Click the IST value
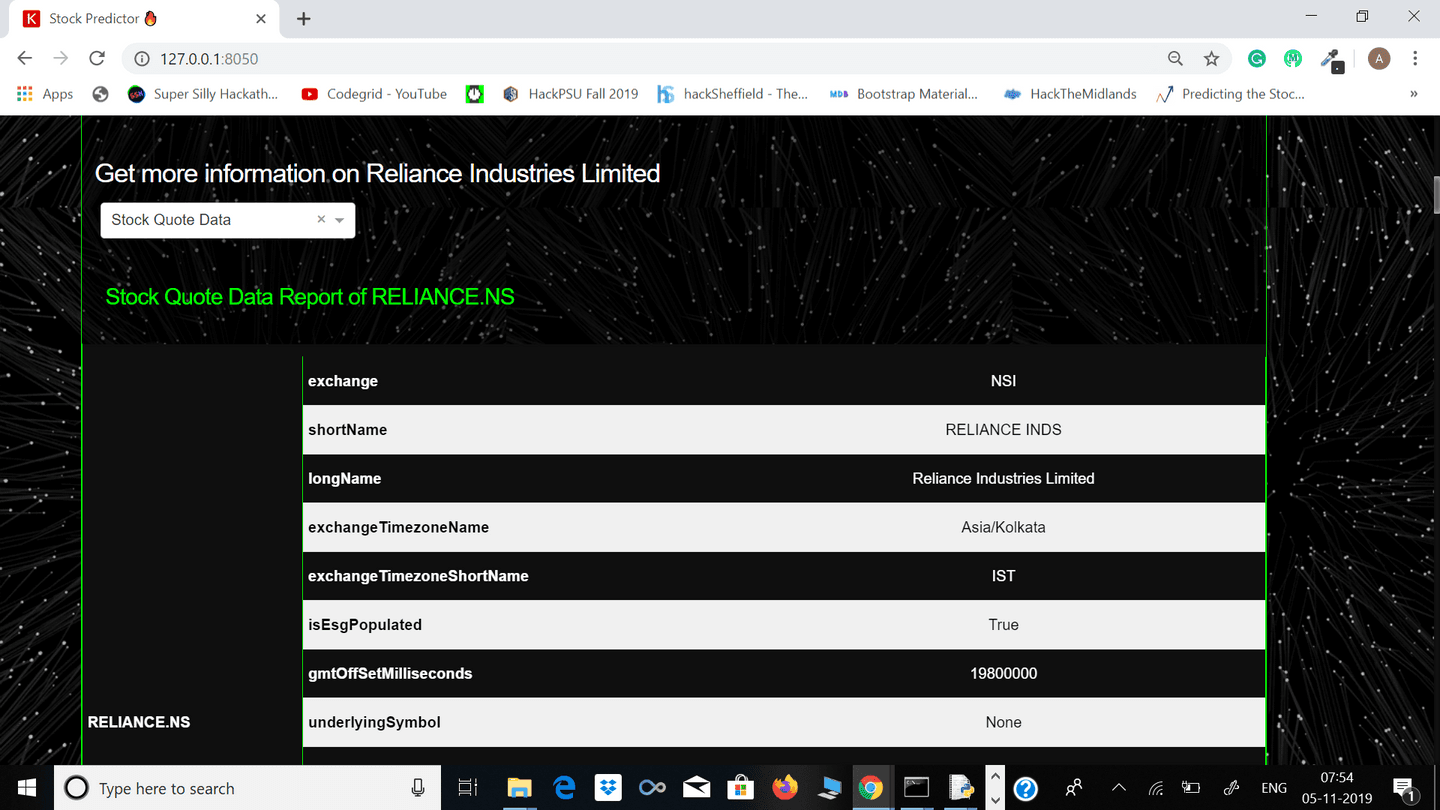Viewport: 1440px width, 810px height. (1003, 576)
